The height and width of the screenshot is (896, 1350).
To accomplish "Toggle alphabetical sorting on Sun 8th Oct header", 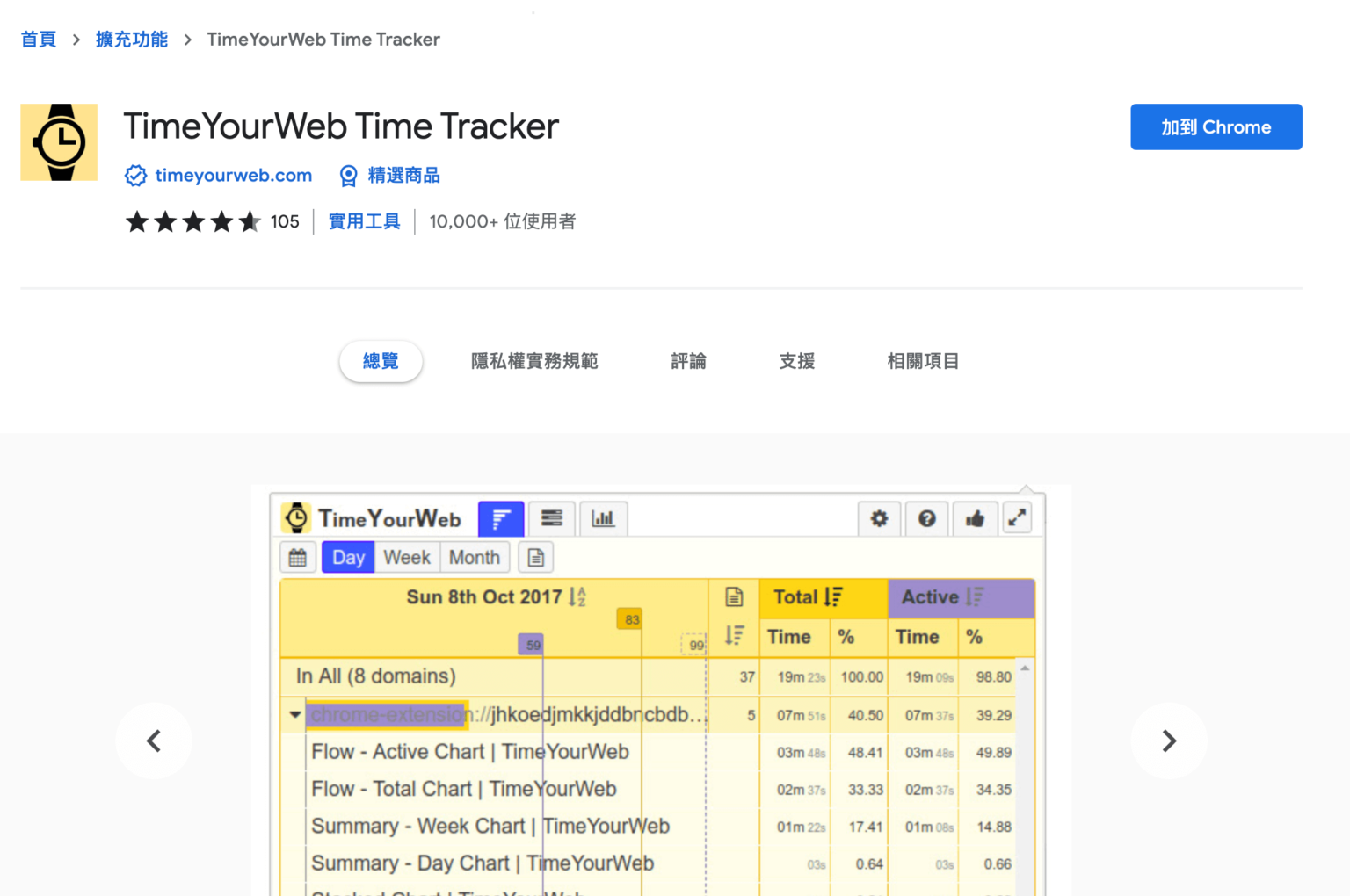I will click(x=577, y=596).
